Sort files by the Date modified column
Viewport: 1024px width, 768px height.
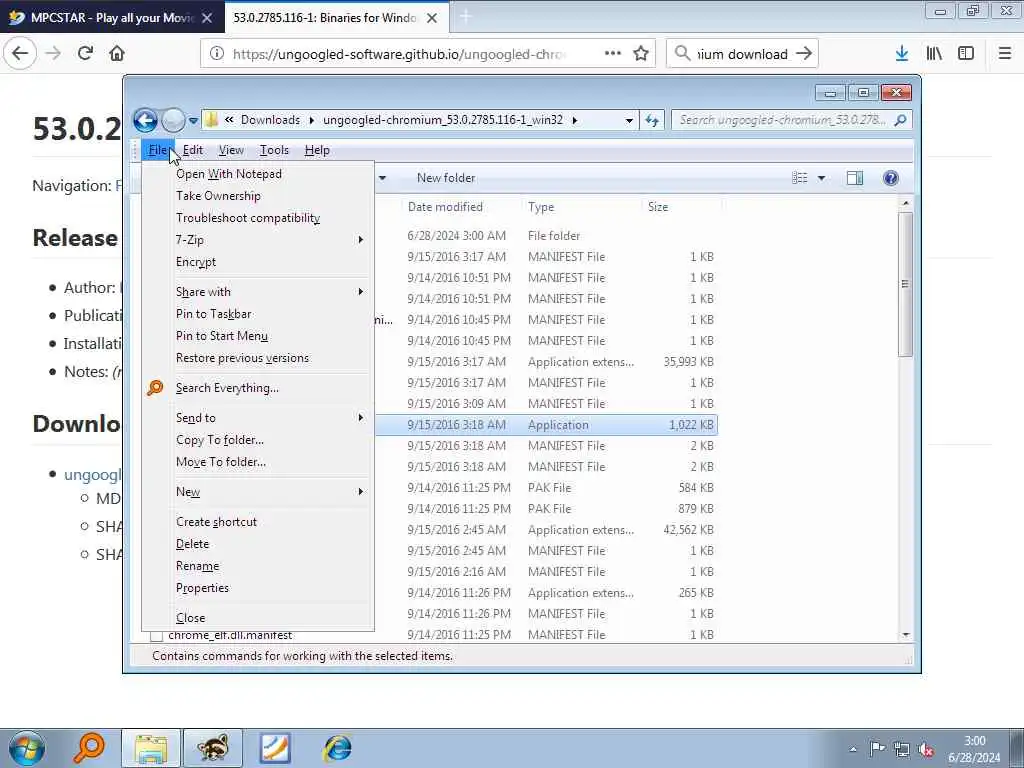(x=445, y=207)
